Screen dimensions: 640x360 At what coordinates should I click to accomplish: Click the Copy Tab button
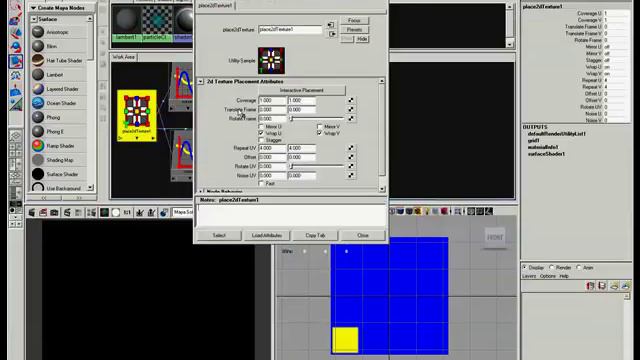[315, 236]
